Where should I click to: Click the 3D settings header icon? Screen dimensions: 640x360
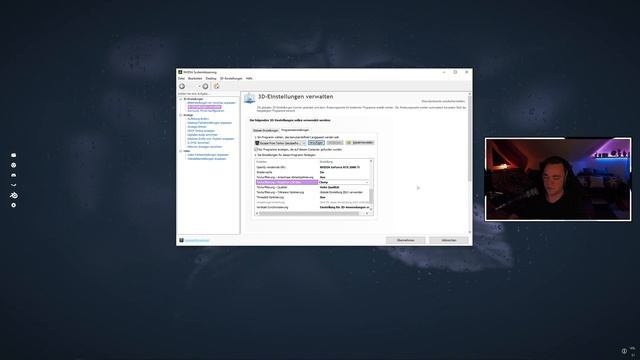click(249, 98)
